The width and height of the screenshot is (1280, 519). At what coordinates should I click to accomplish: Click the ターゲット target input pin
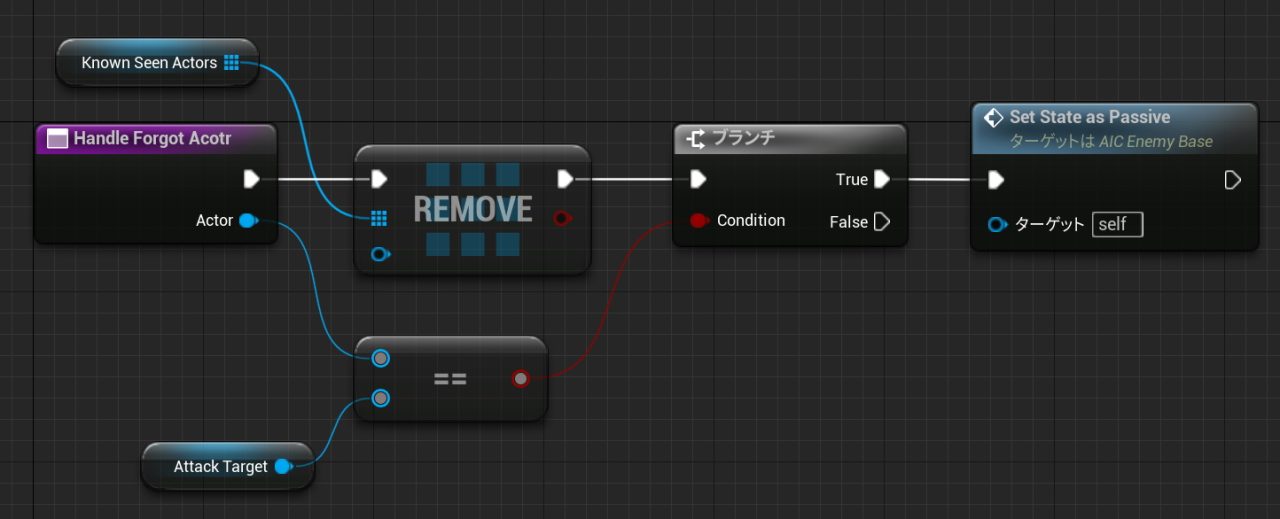coord(997,224)
